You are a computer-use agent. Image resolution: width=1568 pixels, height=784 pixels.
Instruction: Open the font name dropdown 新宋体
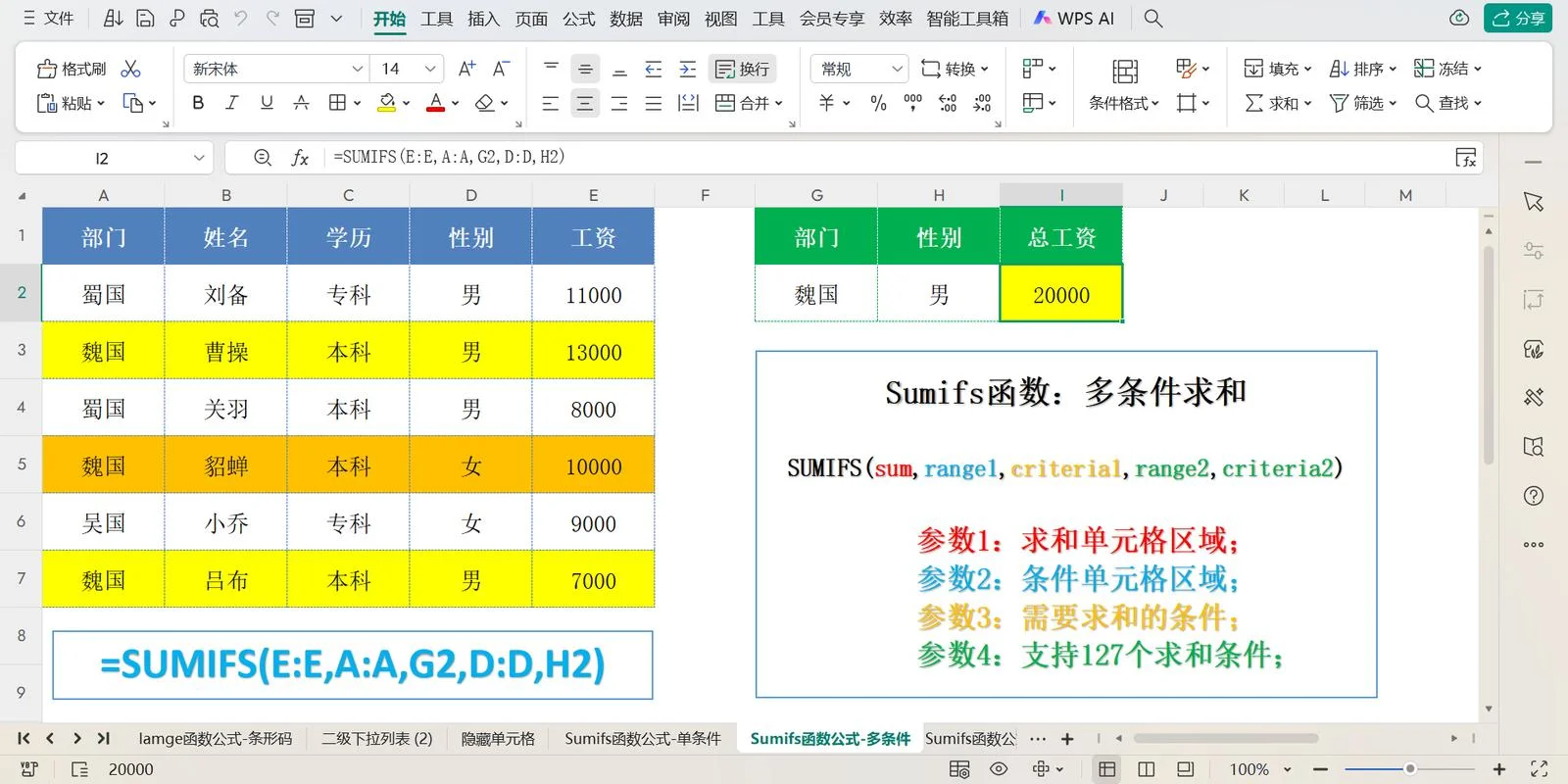358,69
